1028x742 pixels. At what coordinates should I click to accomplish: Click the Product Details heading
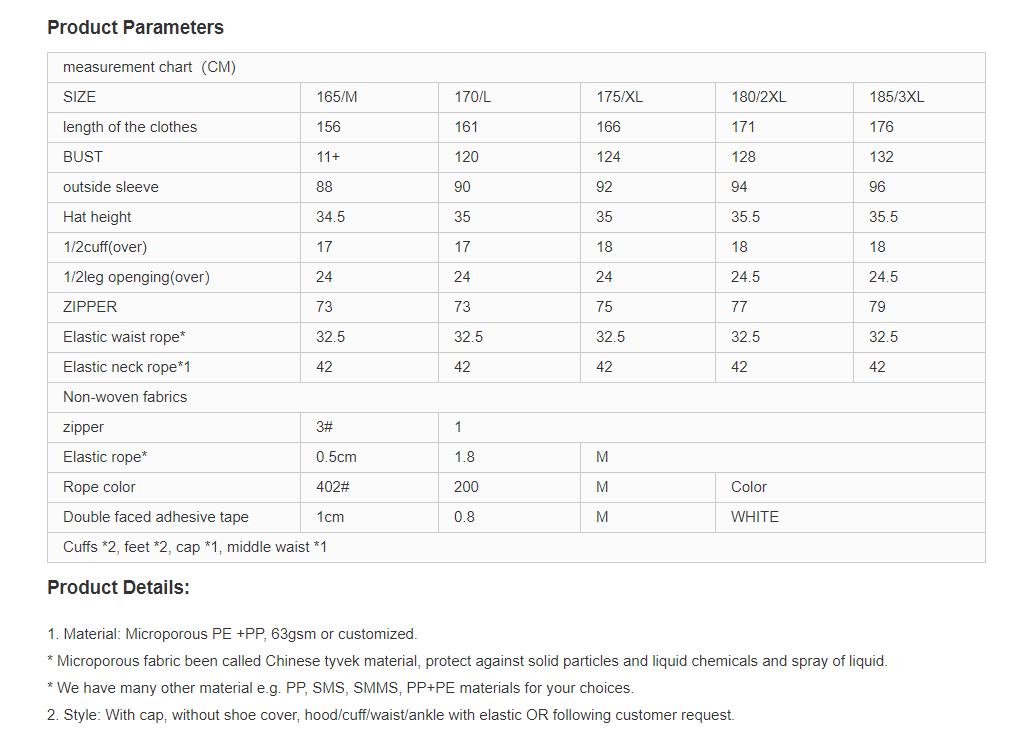click(118, 588)
